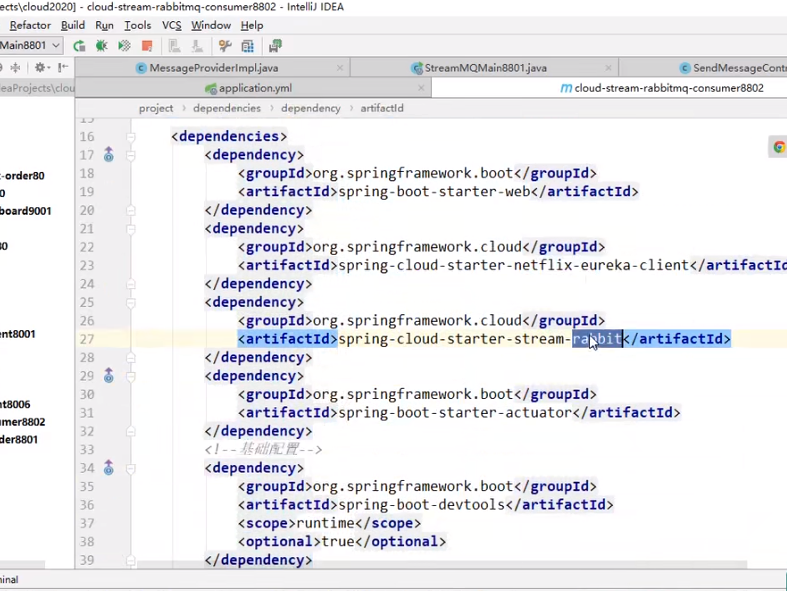Close the application.yml tab
Image resolution: width=787 pixels, height=591 pixels.
tap(421, 88)
